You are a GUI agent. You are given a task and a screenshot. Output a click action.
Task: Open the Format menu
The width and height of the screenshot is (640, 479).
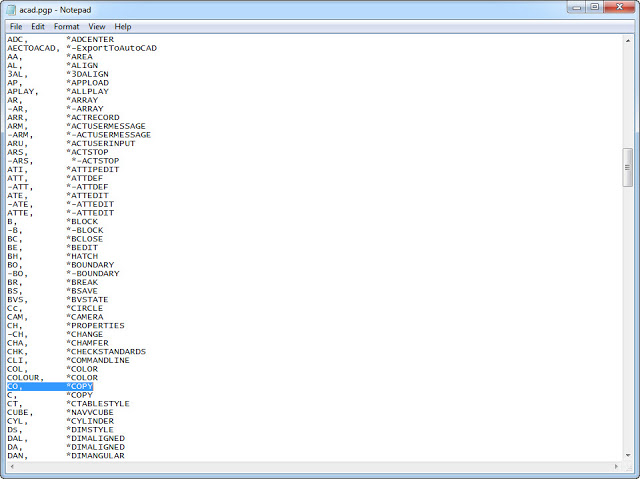pos(67,26)
